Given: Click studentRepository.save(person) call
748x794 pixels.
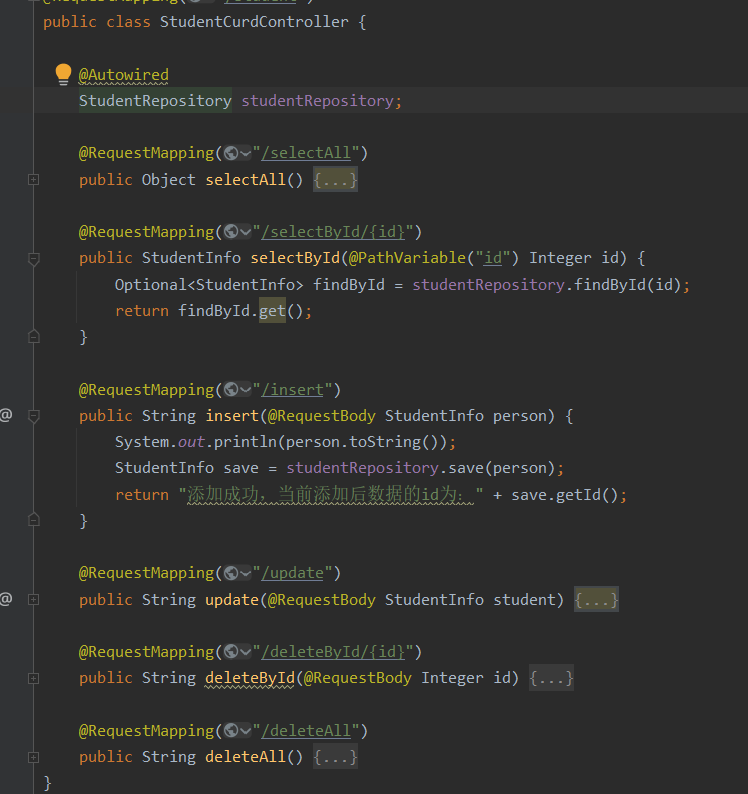Looking at the screenshot, I should pos(420,468).
